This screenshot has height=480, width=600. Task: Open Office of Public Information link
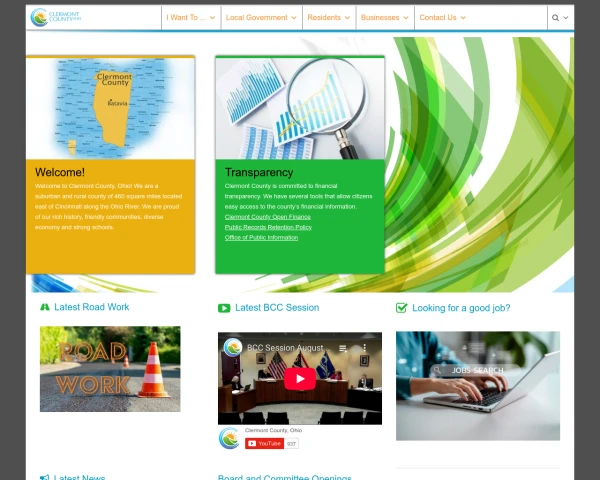point(261,238)
